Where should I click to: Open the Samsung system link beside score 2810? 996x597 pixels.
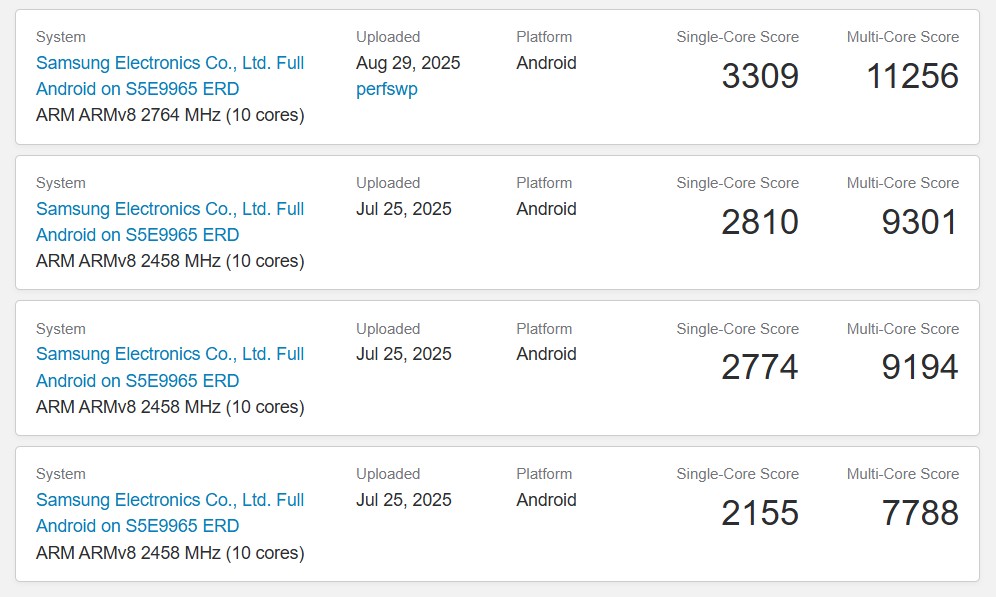click(x=170, y=222)
